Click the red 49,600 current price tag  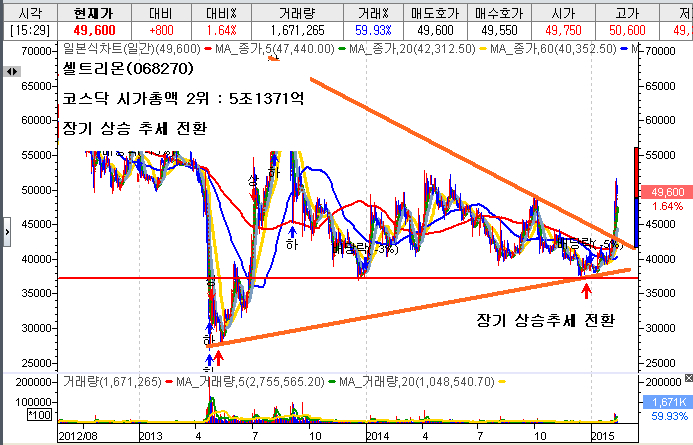click(666, 192)
